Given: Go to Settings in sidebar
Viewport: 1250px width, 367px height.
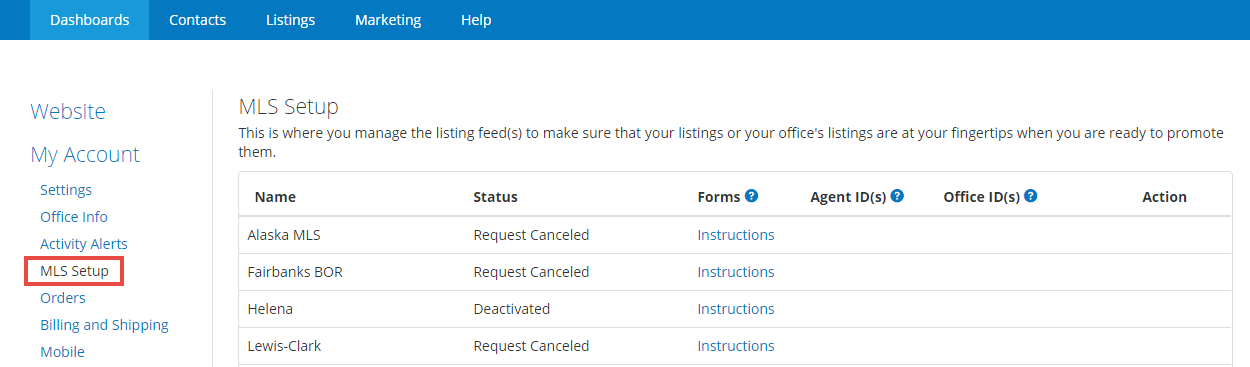Looking at the screenshot, I should point(66,190).
